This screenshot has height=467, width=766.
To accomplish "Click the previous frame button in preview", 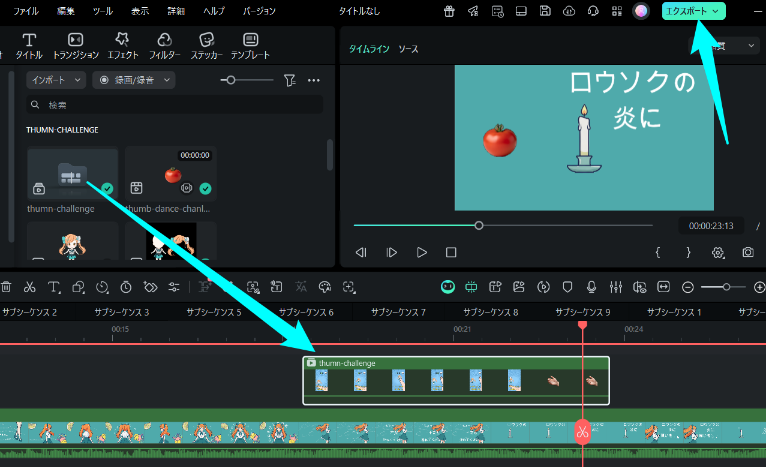I will 361,253.
